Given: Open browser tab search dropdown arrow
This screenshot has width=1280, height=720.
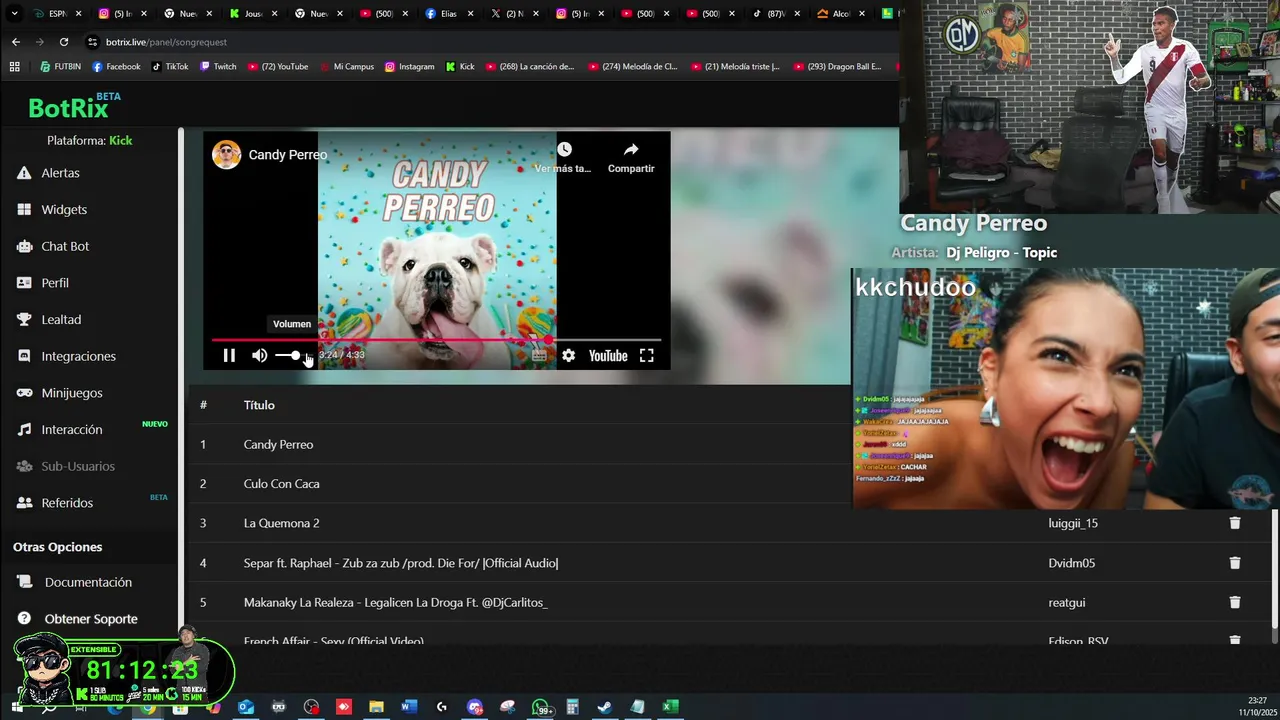Looking at the screenshot, I should (13, 14).
